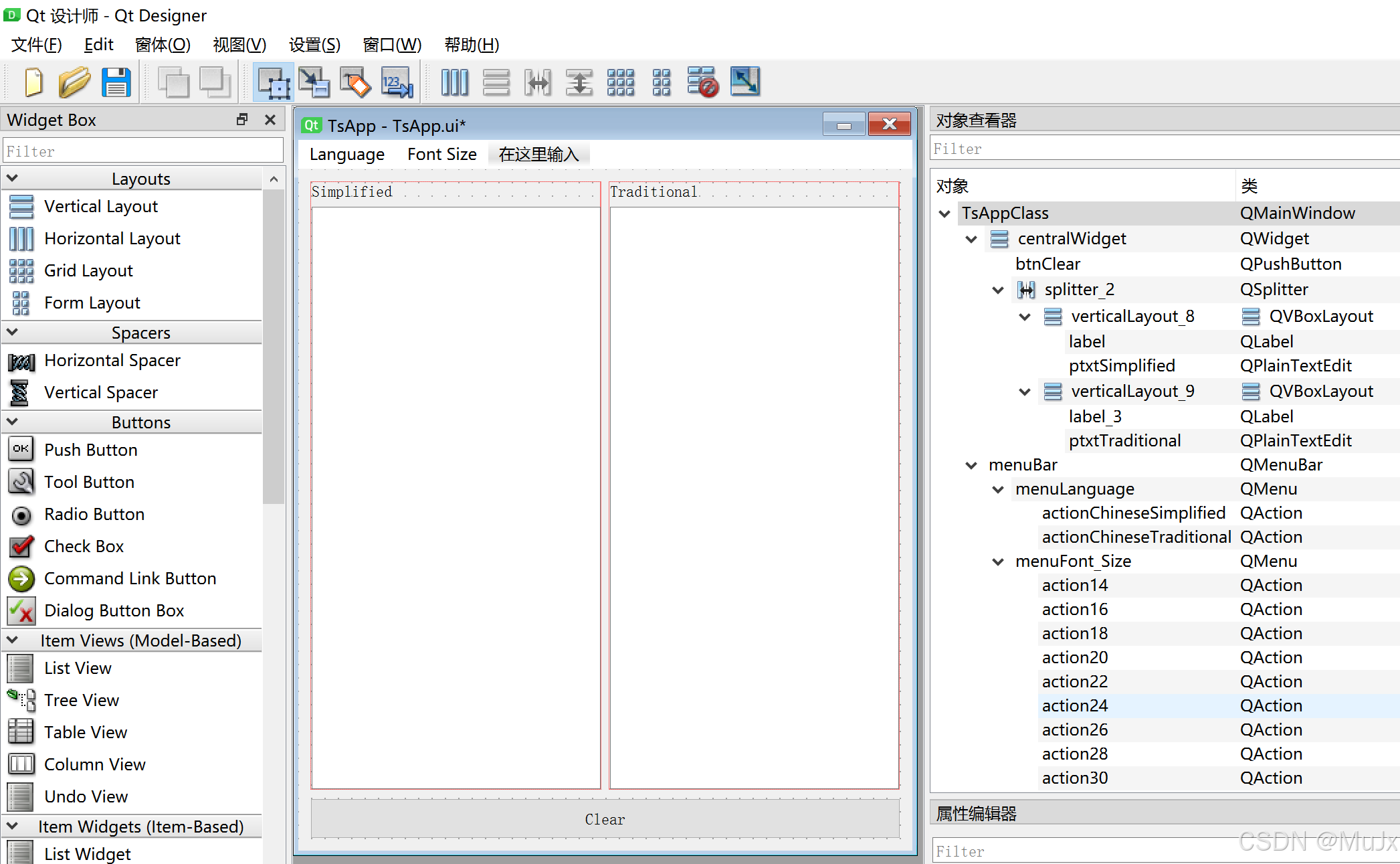
Task: Collapse the Layouts category in Widget Box
Action: [13, 179]
